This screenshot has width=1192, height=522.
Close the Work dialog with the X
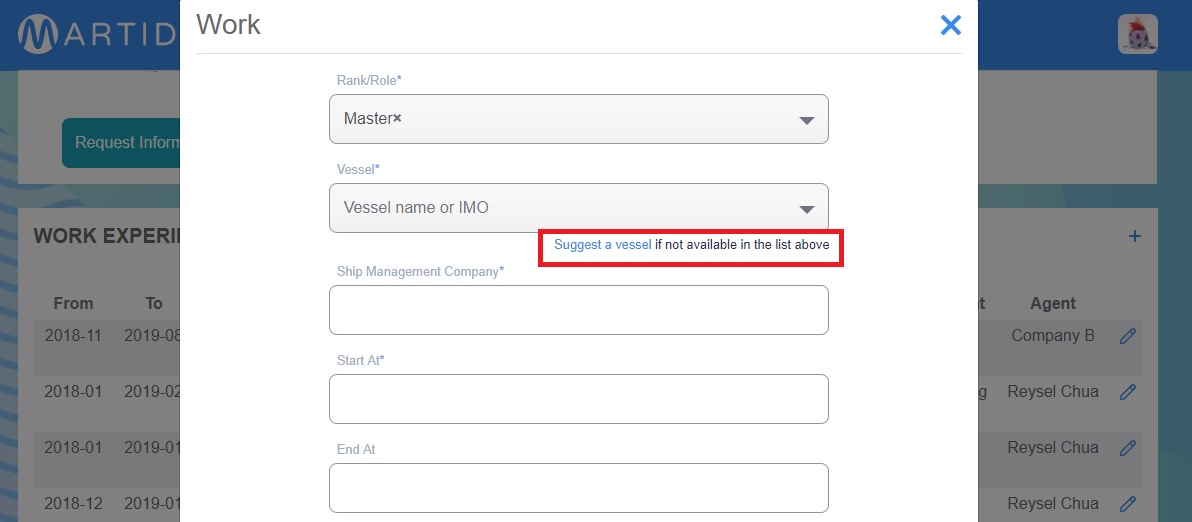(x=950, y=26)
